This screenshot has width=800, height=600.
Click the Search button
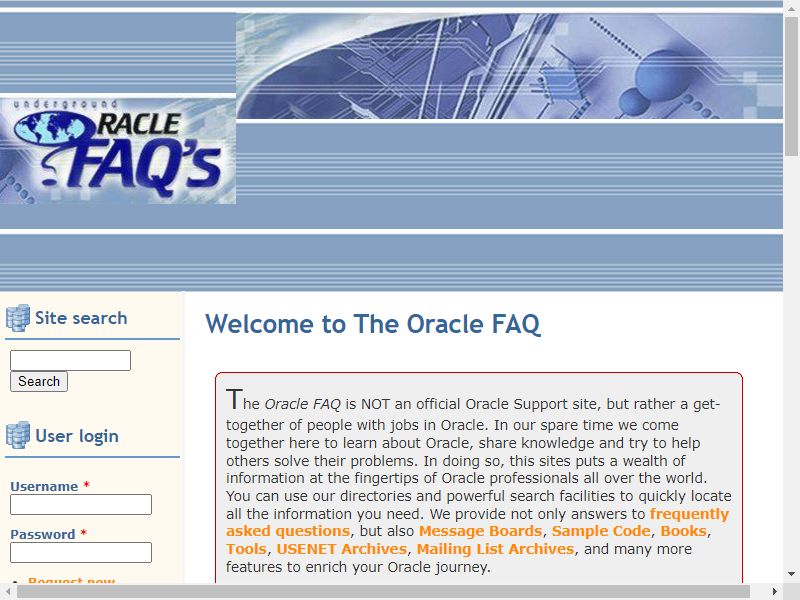pyautogui.click(x=39, y=382)
